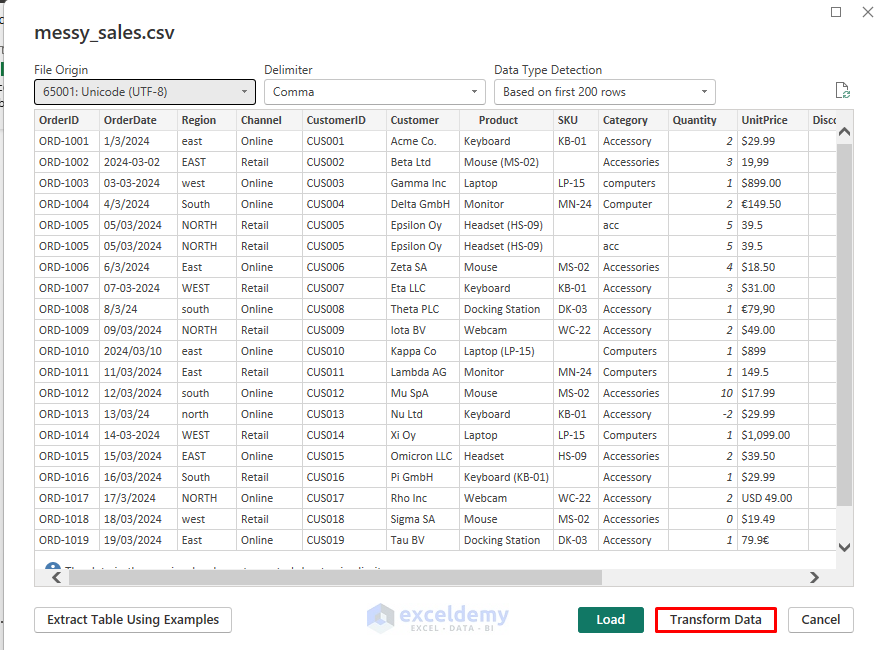Click the messy_sales.csv dialog title
The image size is (877, 650).
pyautogui.click(x=104, y=33)
